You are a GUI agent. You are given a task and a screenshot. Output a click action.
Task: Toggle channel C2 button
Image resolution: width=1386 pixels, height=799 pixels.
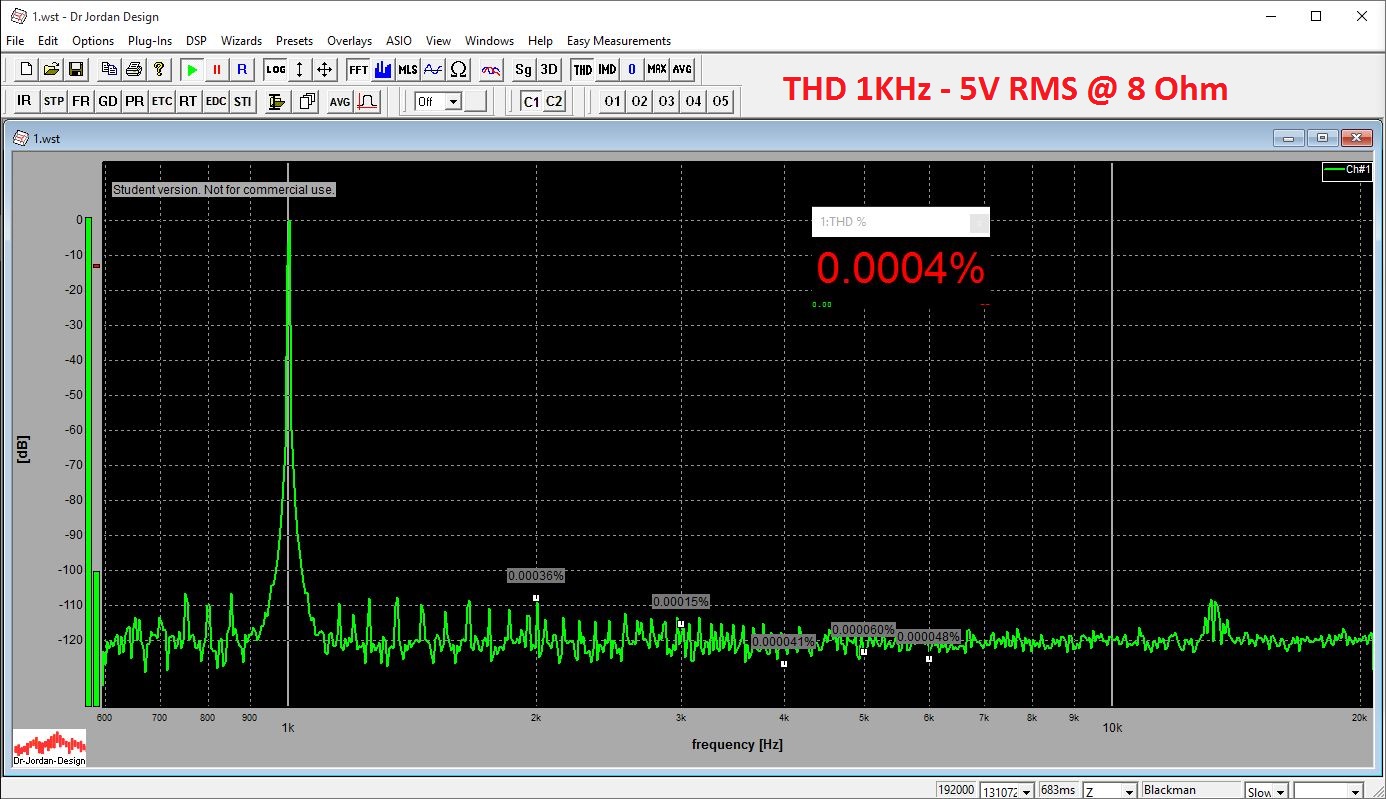click(x=554, y=102)
